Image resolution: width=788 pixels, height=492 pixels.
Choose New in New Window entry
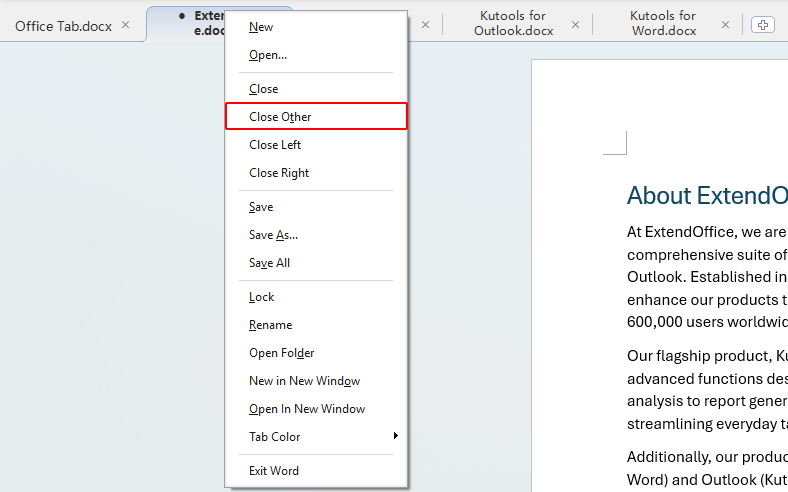tap(316, 381)
